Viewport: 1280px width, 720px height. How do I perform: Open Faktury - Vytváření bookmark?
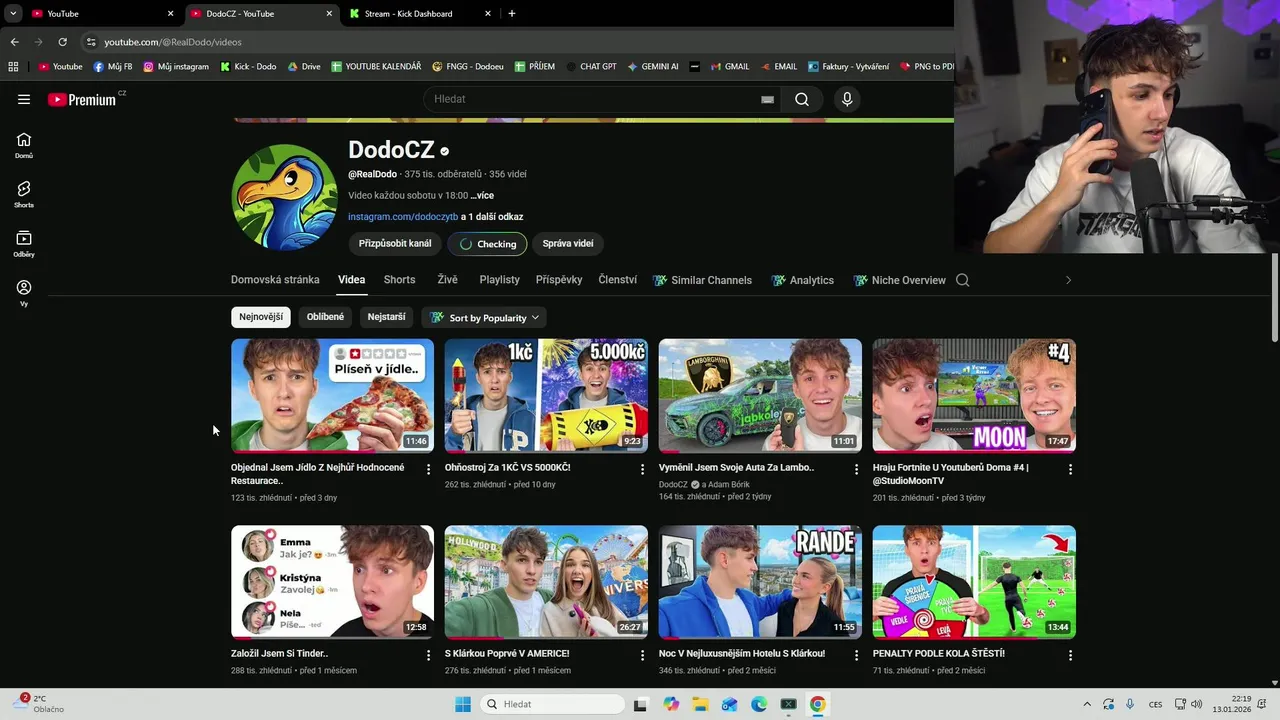click(x=848, y=67)
